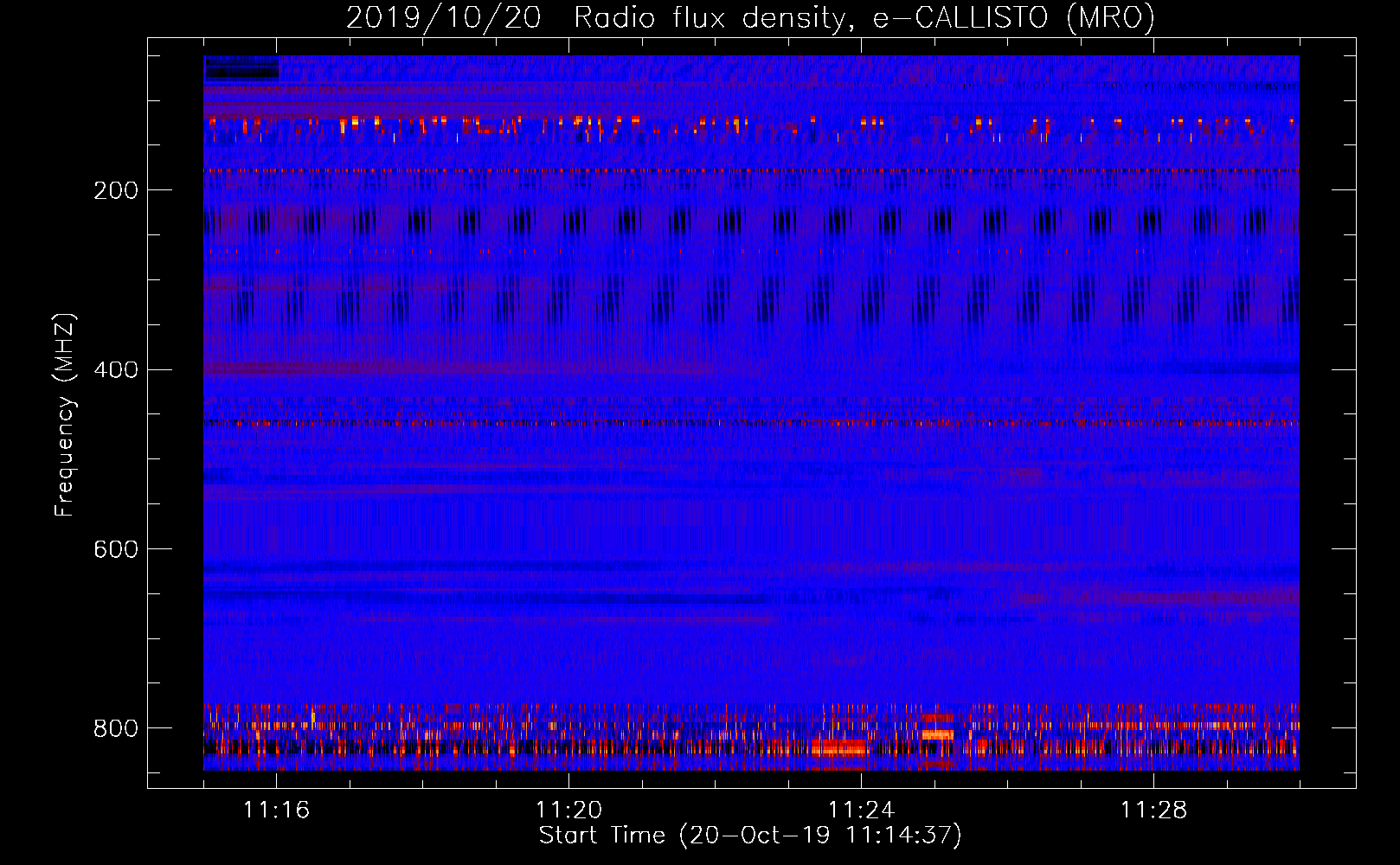This screenshot has height=865, width=1400.
Task: Click the 'Frequency (MHZ)' axis label
Action: point(65,414)
